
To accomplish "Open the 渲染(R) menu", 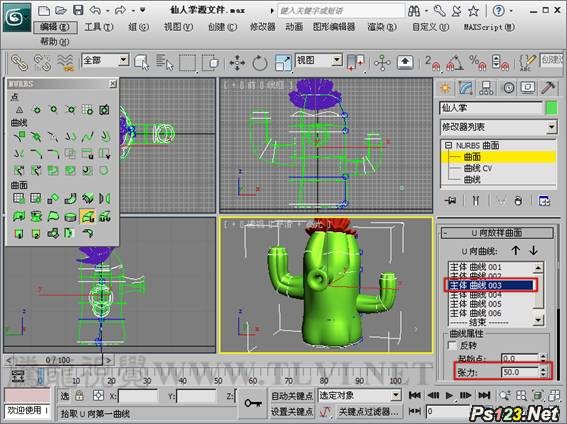I will click(382, 27).
